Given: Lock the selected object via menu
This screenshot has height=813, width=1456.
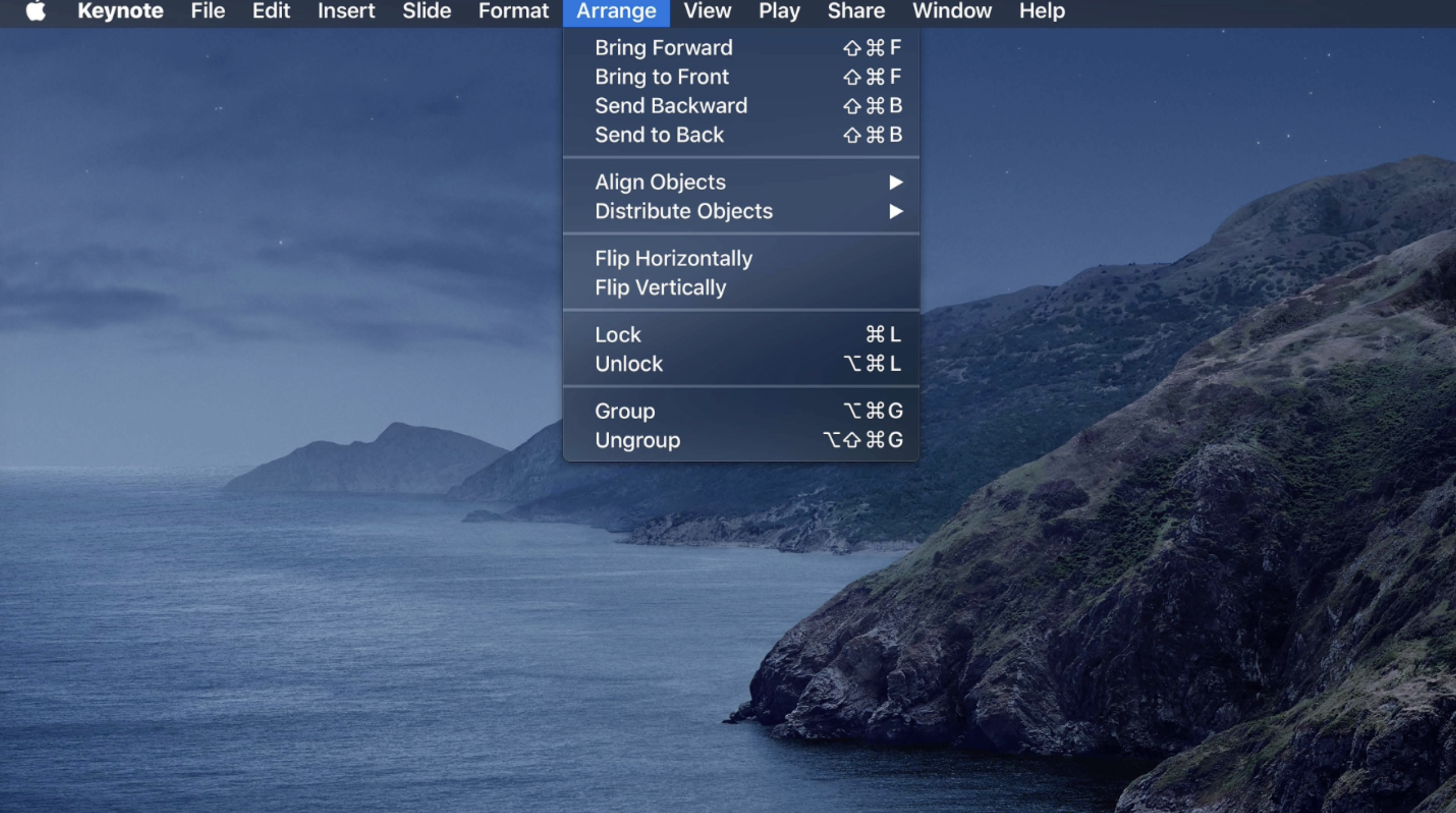Looking at the screenshot, I should [x=618, y=335].
